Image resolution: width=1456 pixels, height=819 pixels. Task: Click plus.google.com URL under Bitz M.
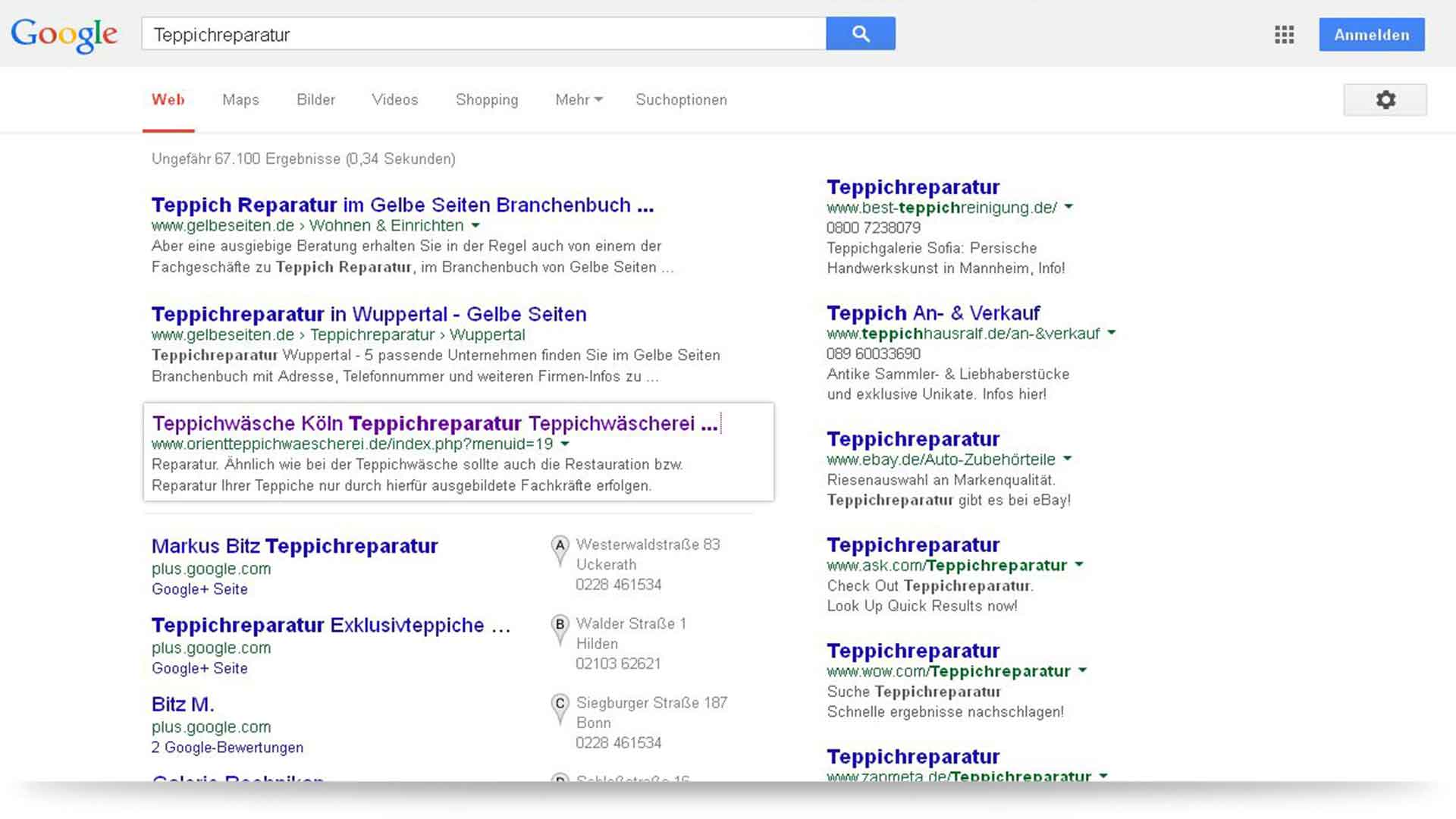click(211, 726)
